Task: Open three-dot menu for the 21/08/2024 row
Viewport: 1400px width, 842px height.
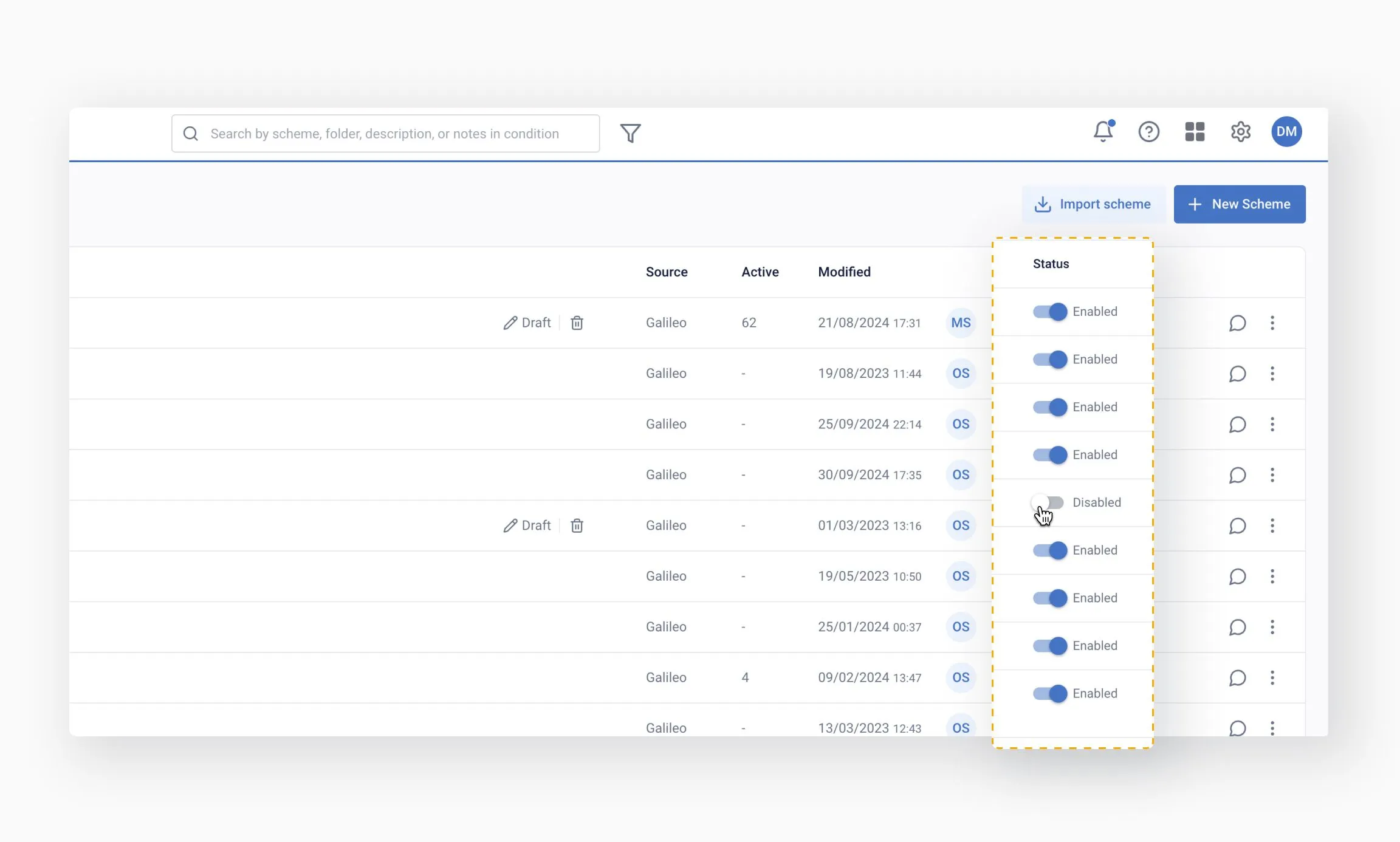Action: point(1272,323)
